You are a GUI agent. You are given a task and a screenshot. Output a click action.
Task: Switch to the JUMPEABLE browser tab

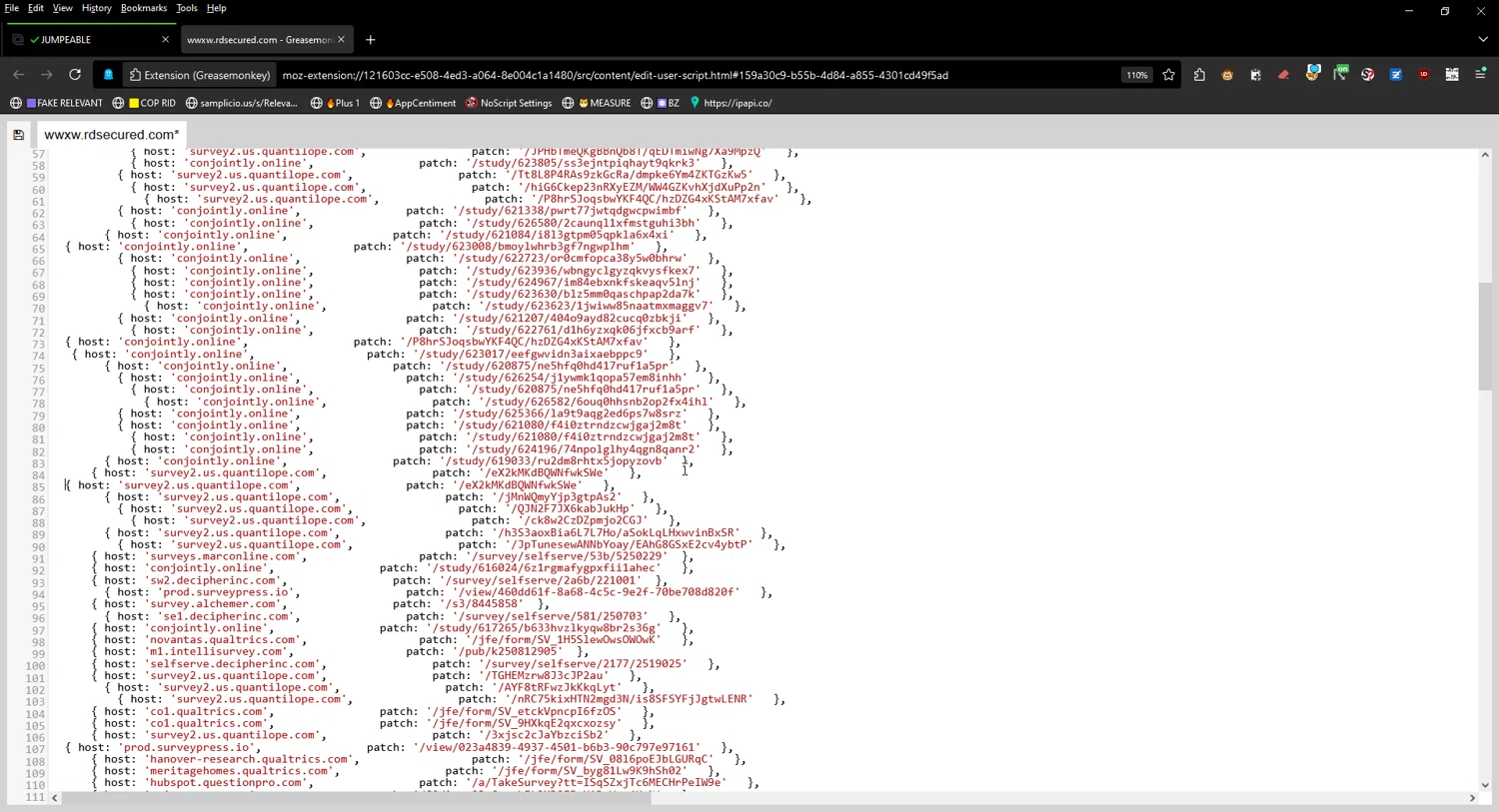point(90,40)
